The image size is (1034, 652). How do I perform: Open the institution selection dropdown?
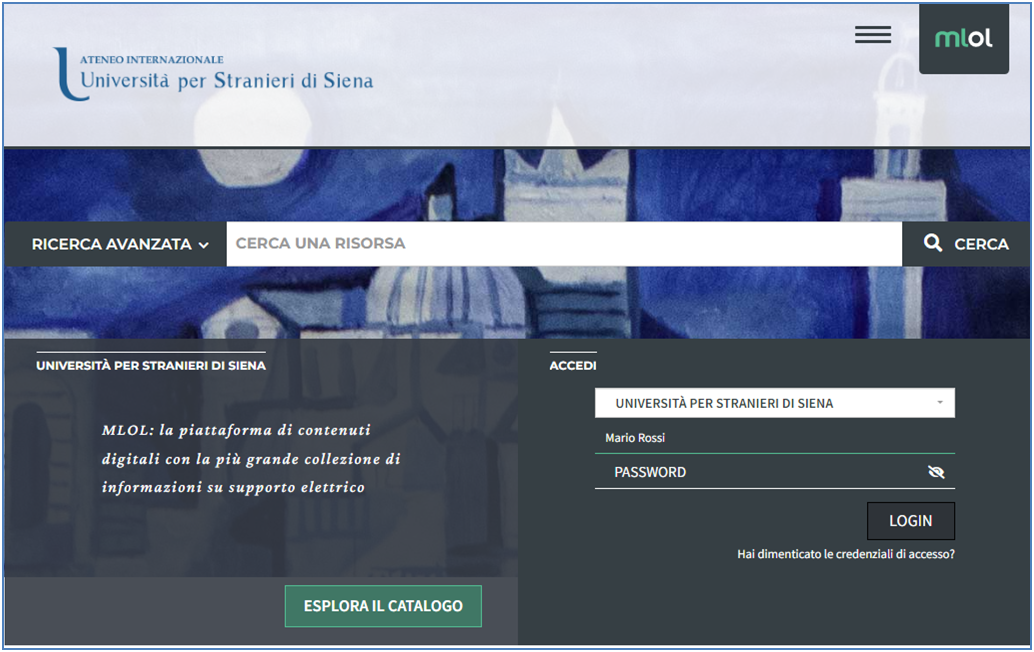click(x=774, y=403)
